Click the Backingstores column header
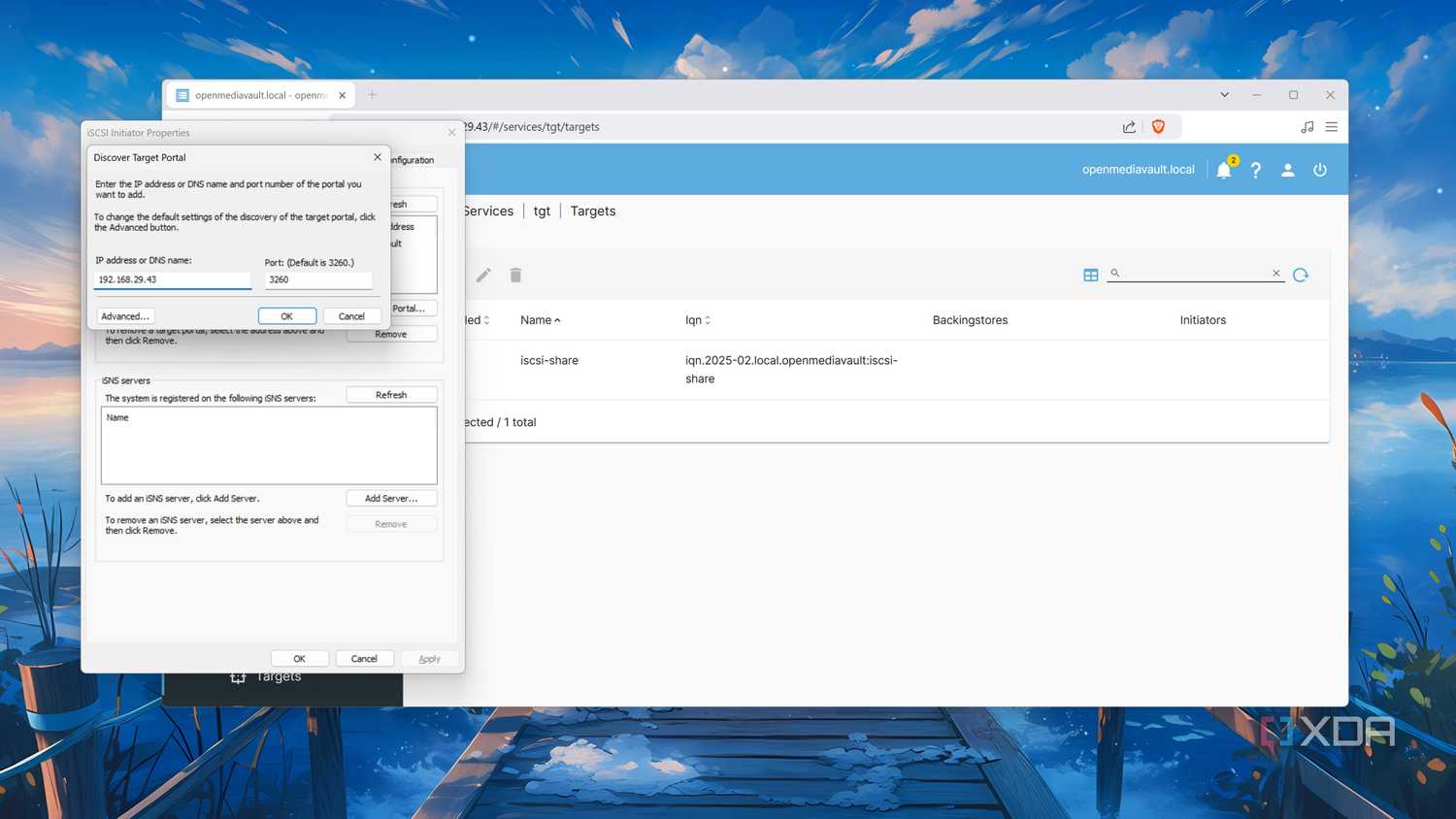The height and width of the screenshot is (819, 1456). [970, 320]
